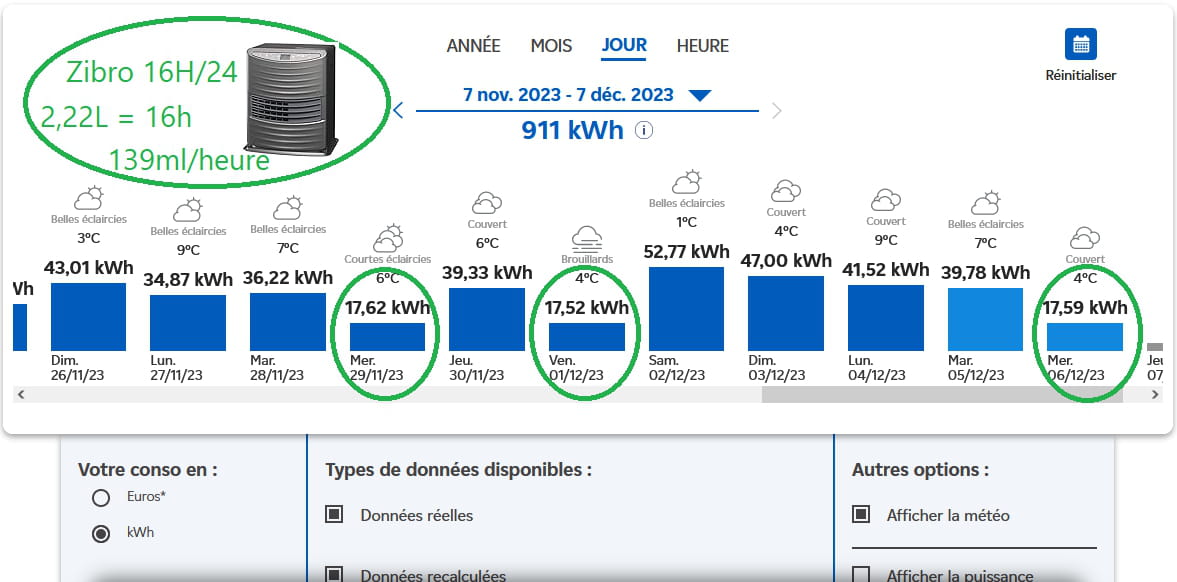Switch to the ANNÉE tab
Viewport: 1177px width, 582px height.
pos(473,46)
